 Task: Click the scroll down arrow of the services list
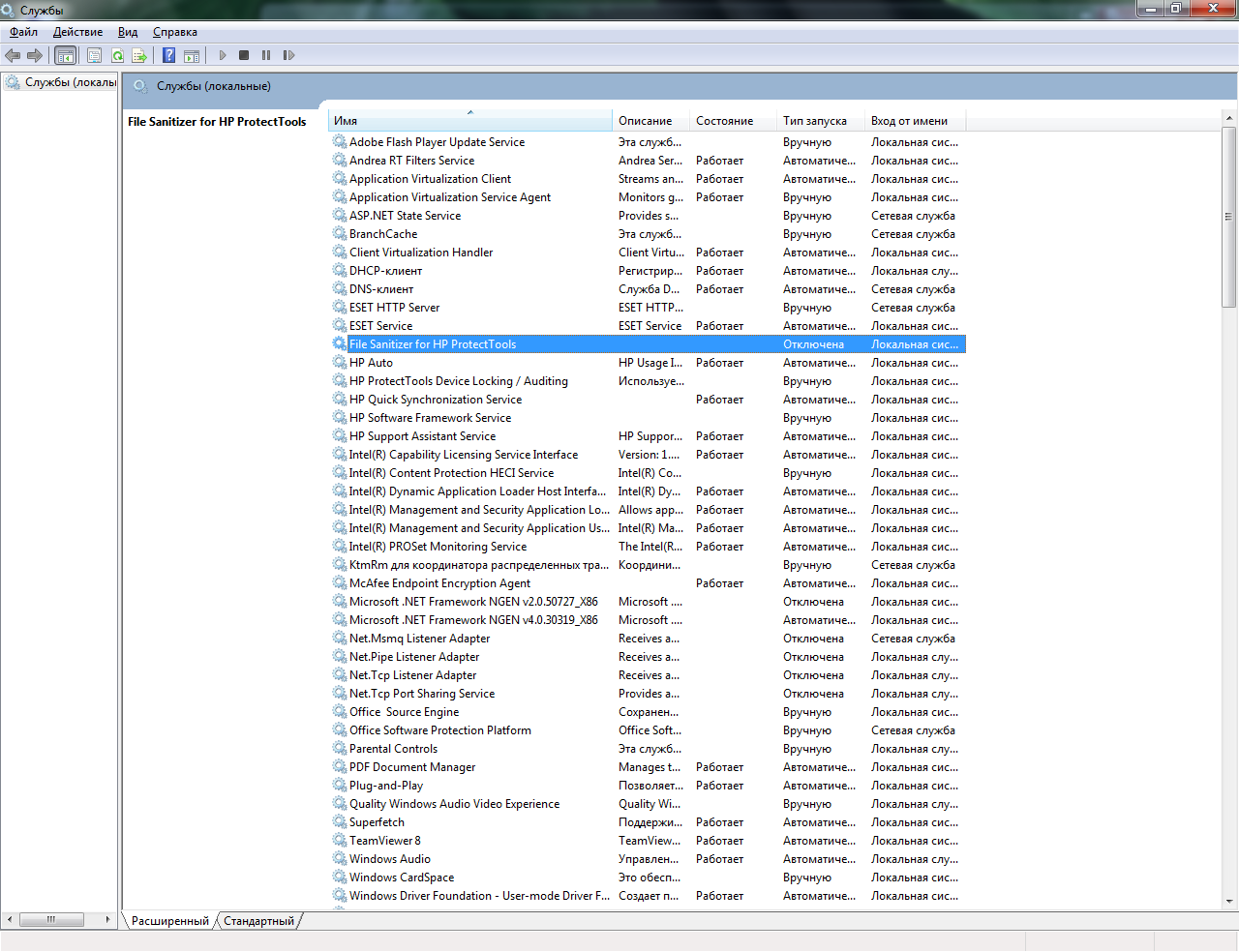click(x=1229, y=902)
